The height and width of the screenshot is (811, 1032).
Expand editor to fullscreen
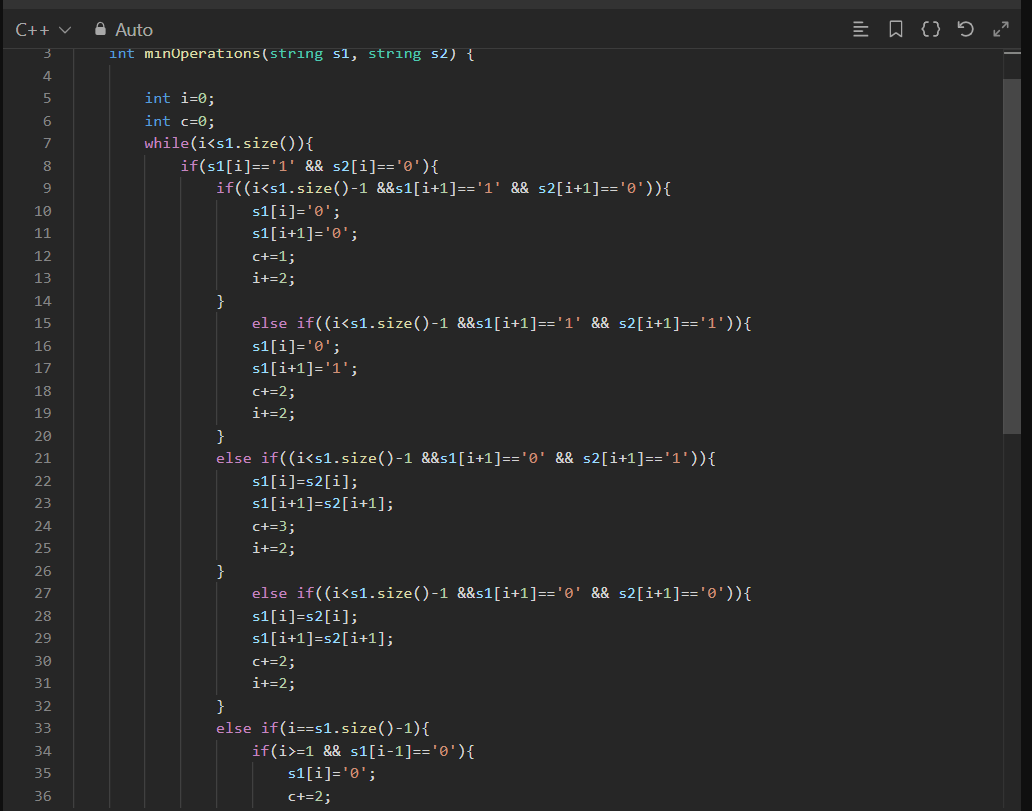pyautogui.click(x=1000, y=29)
